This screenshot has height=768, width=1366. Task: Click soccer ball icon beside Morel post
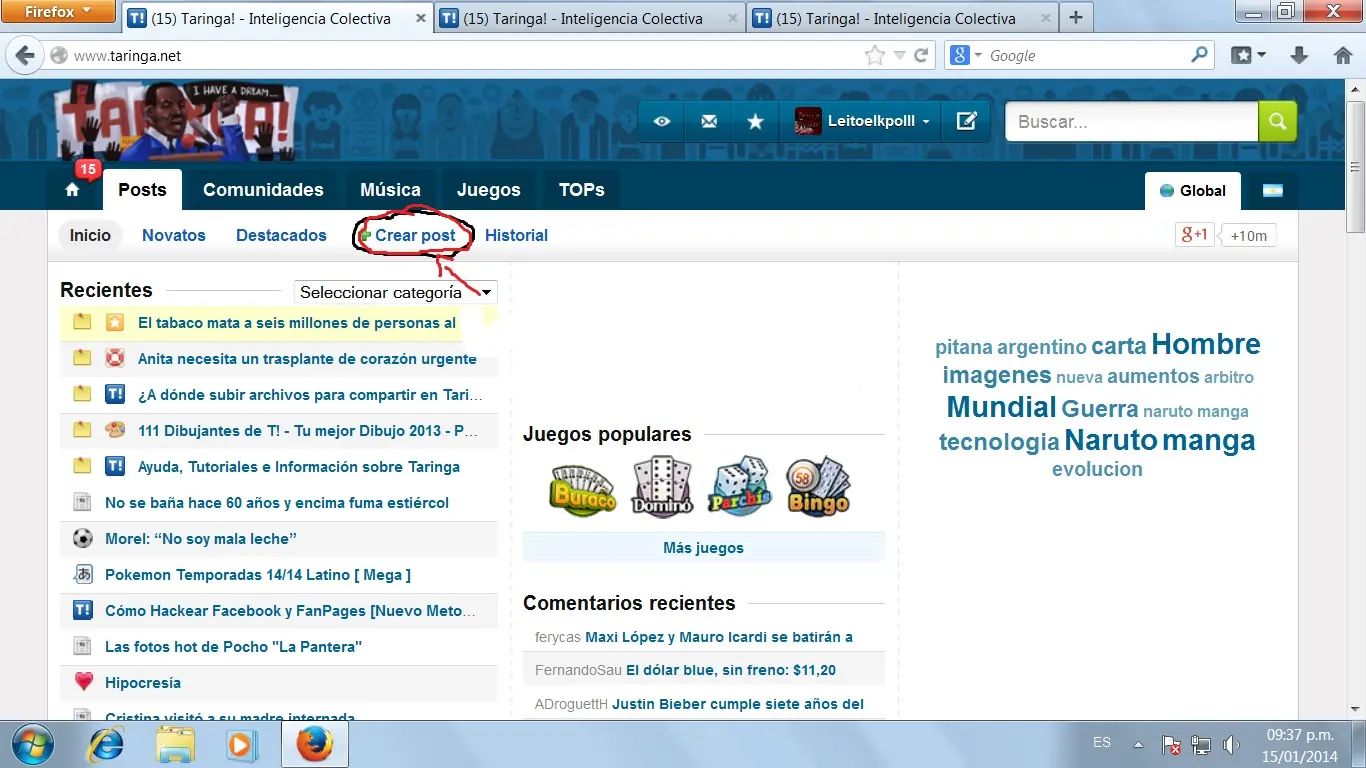(x=83, y=539)
